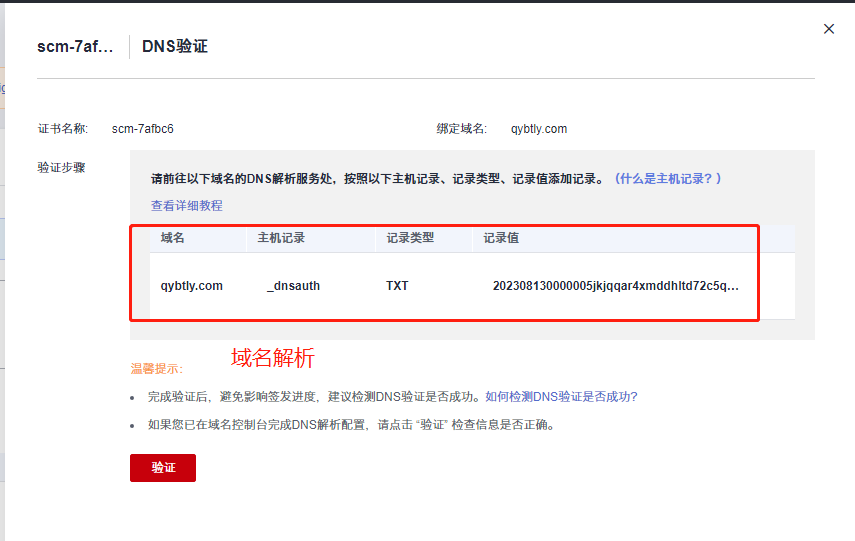Select qybtly.com in the table row
This screenshot has height=541, width=855.
coord(192,286)
